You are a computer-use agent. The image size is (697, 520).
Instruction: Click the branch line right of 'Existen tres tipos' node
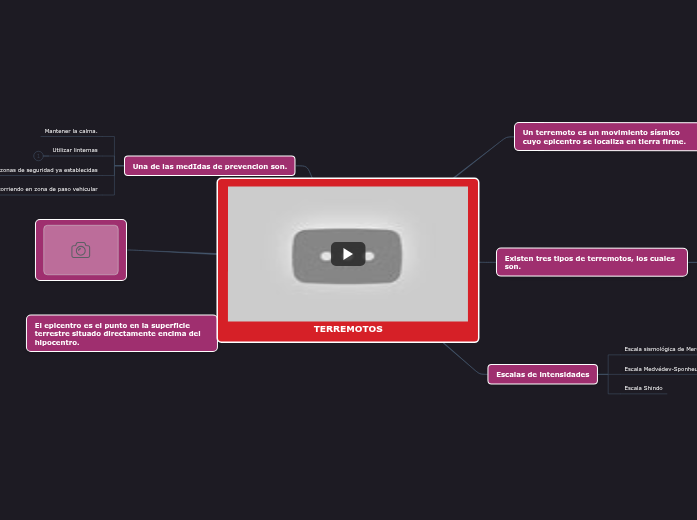[x=692, y=263]
